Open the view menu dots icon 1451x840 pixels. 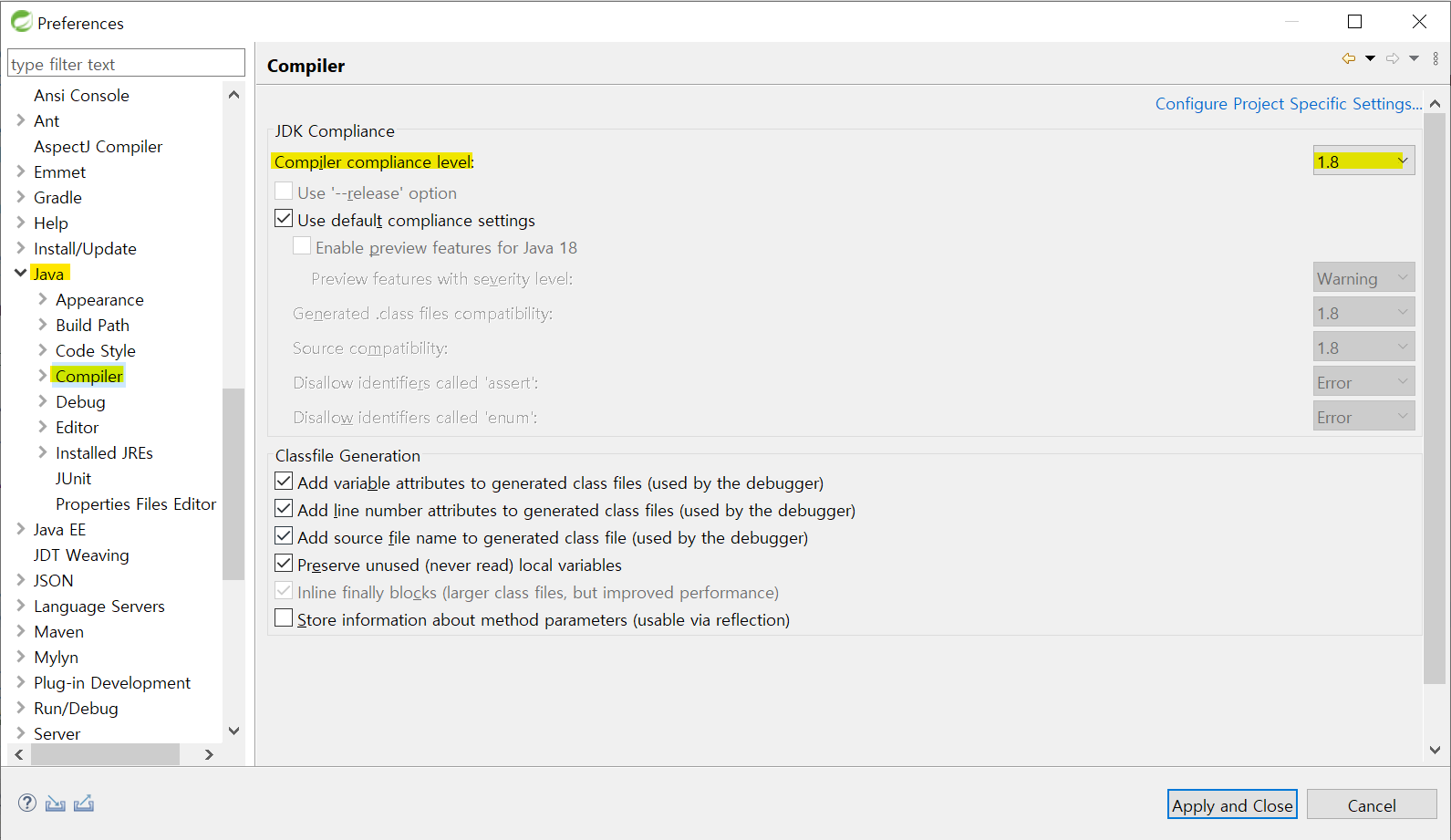click(1435, 58)
